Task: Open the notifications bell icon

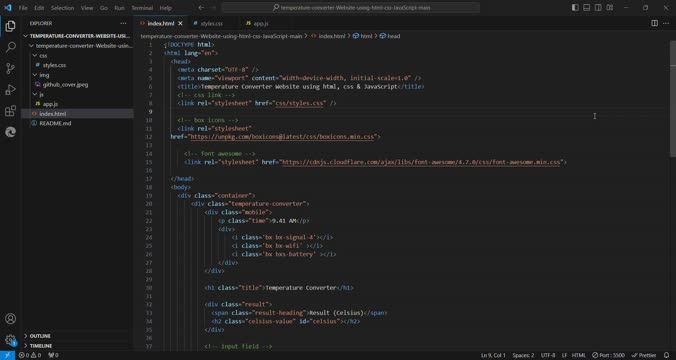Action: [666, 355]
